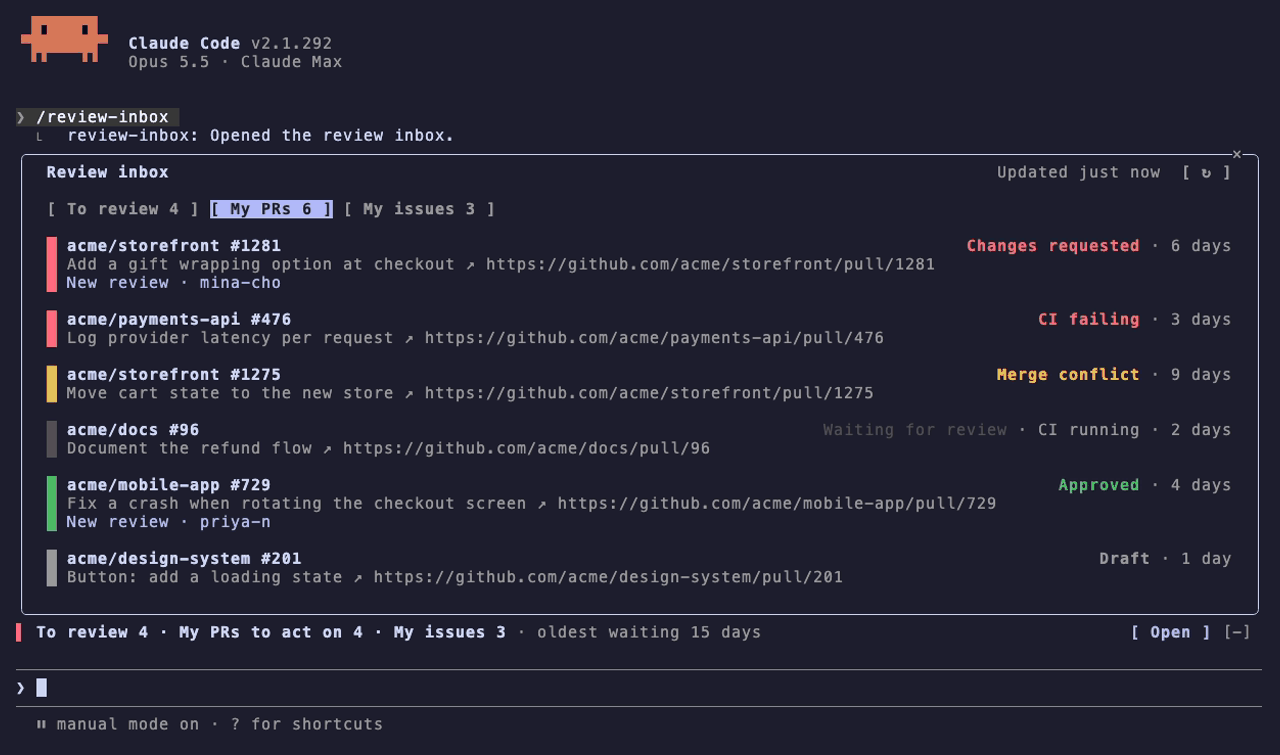The width and height of the screenshot is (1280, 755).
Task: Click the Open button in the summary bar
Action: 1170,632
